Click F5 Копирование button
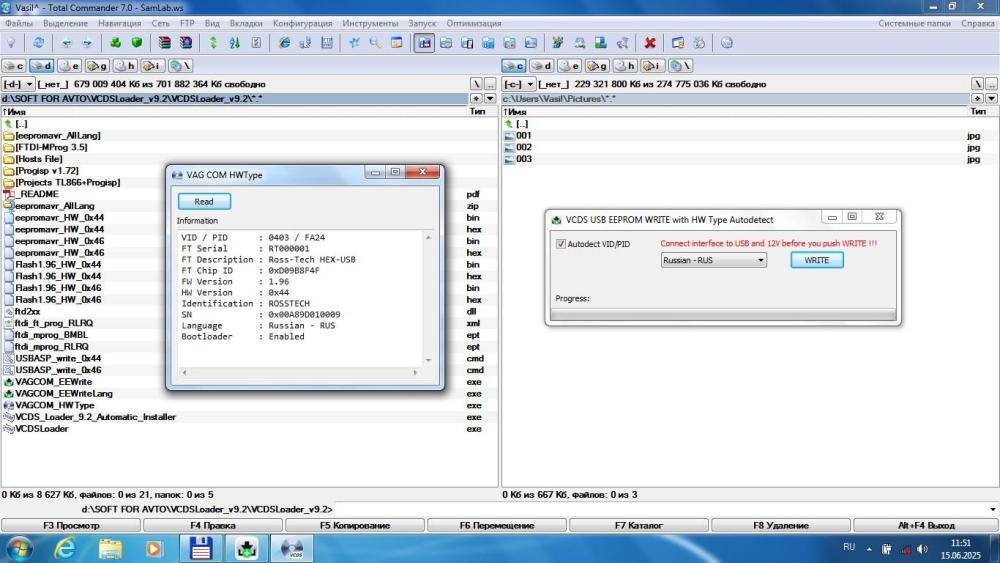 (x=355, y=525)
